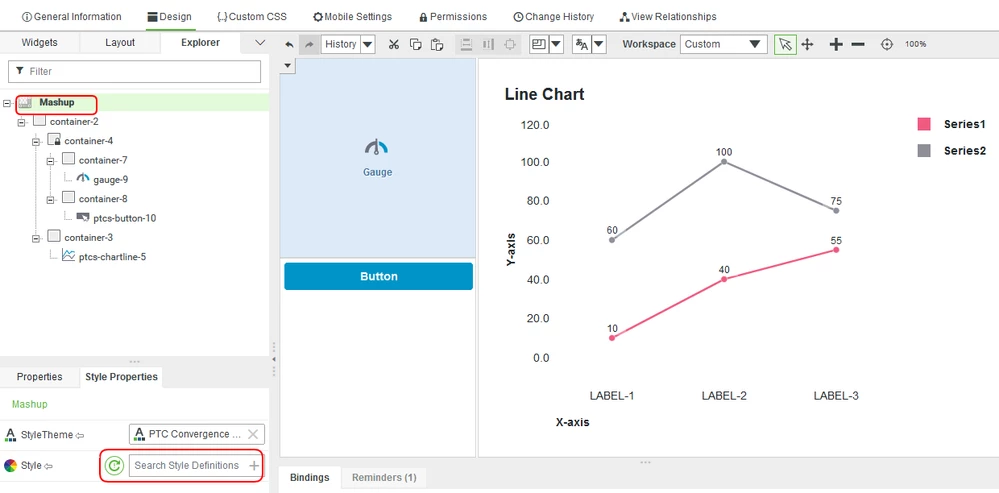
Task: Click the ptcs-button-10 widget icon
Action: (x=83, y=218)
